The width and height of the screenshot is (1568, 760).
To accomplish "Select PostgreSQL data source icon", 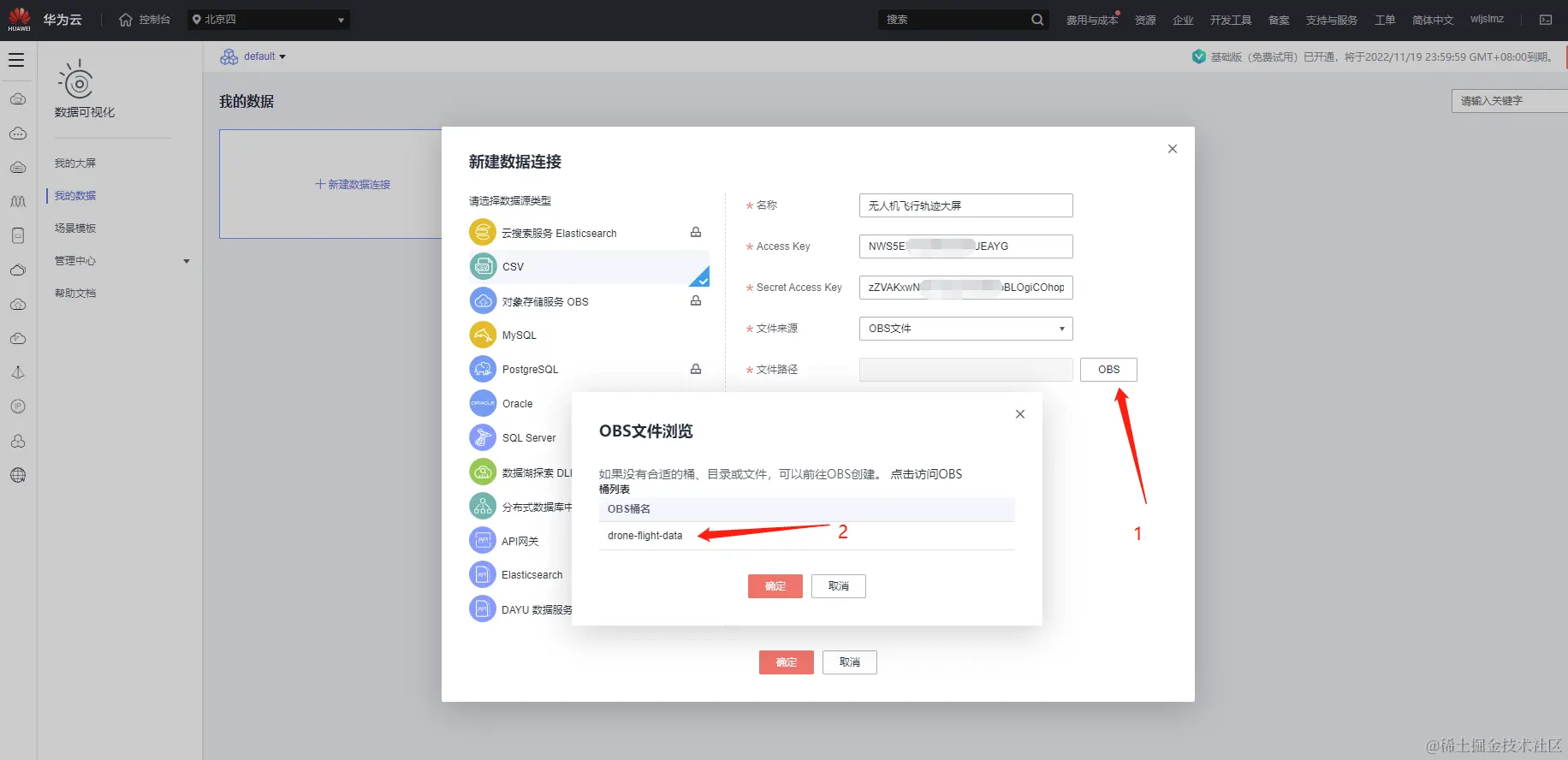I will (483, 369).
